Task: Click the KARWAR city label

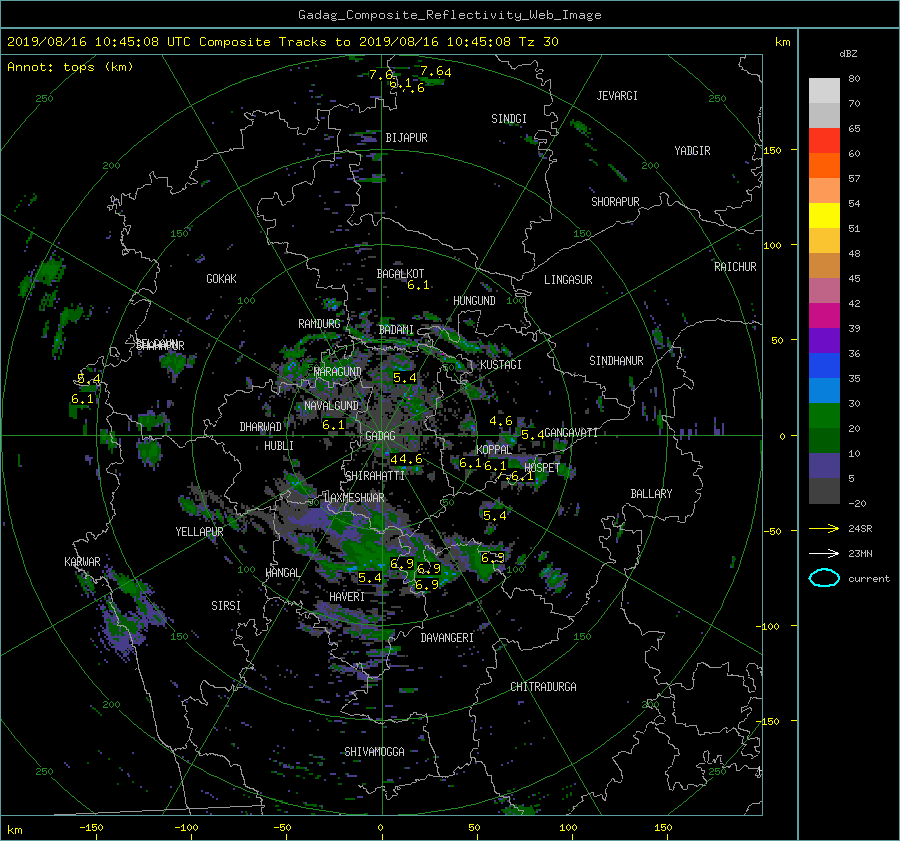Action: click(82, 562)
